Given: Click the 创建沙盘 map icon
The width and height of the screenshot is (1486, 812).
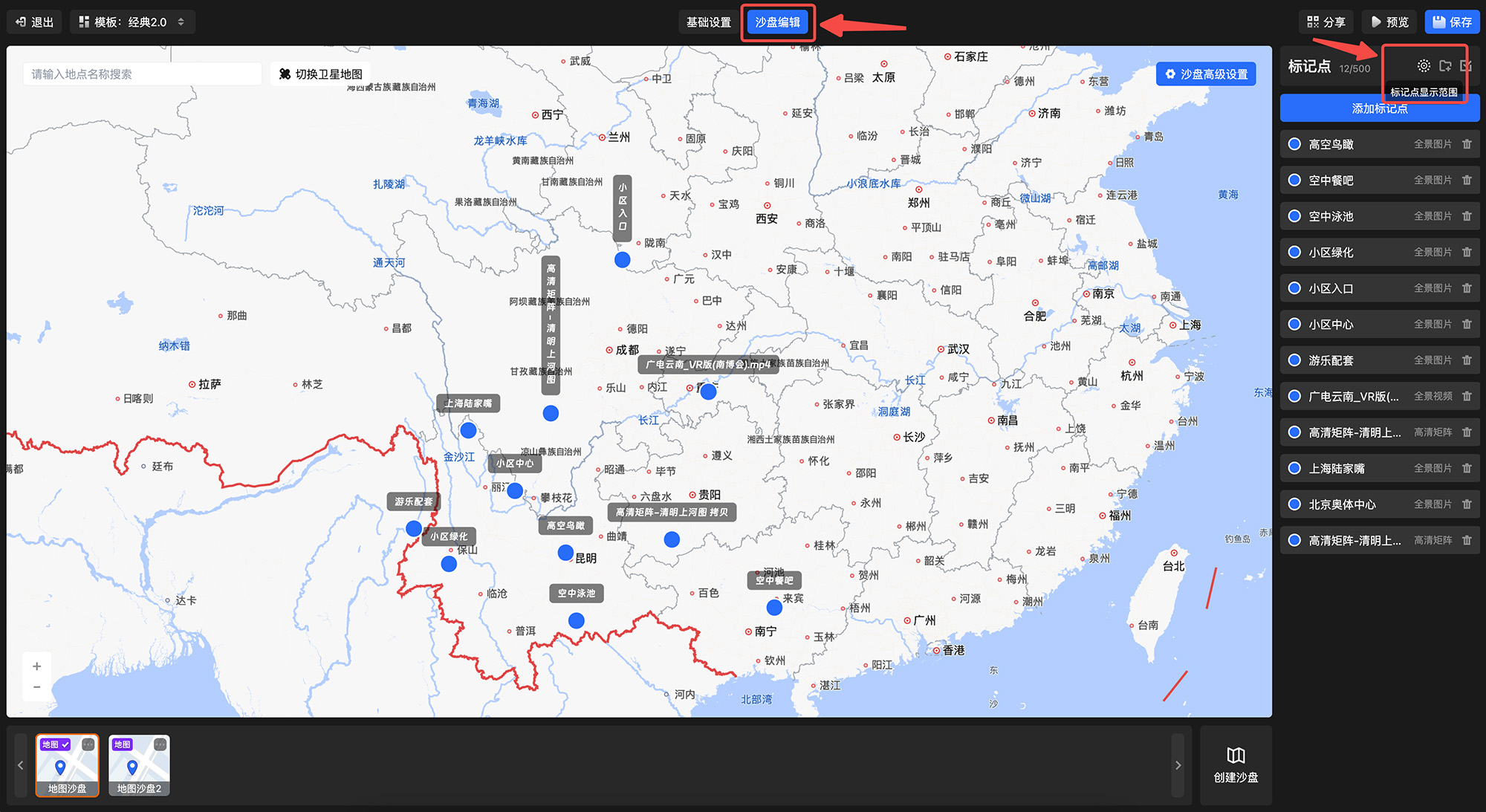Looking at the screenshot, I should click(1236, 756).
